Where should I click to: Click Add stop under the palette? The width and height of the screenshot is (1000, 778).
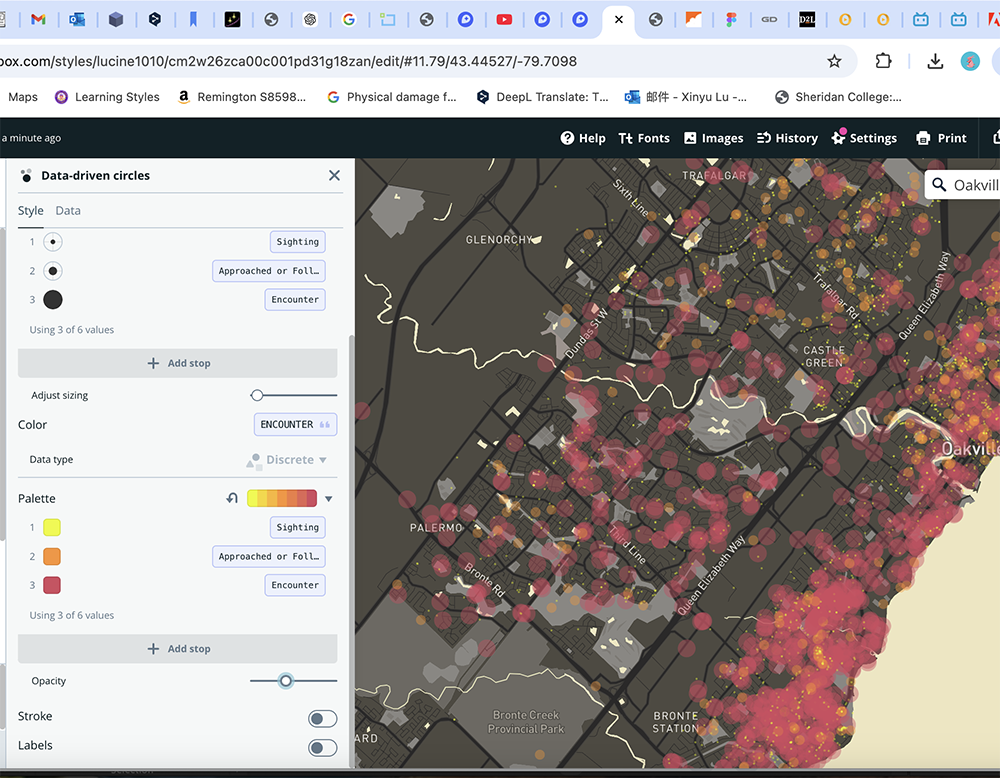click(x=178, y=649)
